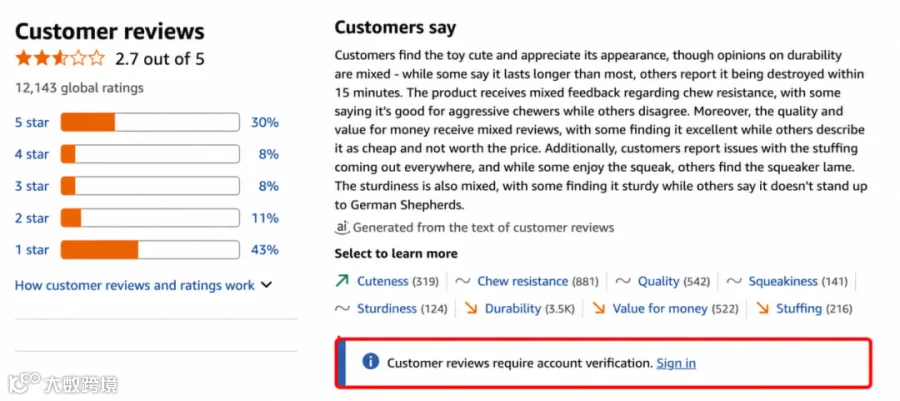Click the Sign in link
The height and width of the screenshot is (401, 900).
(676, 363)
